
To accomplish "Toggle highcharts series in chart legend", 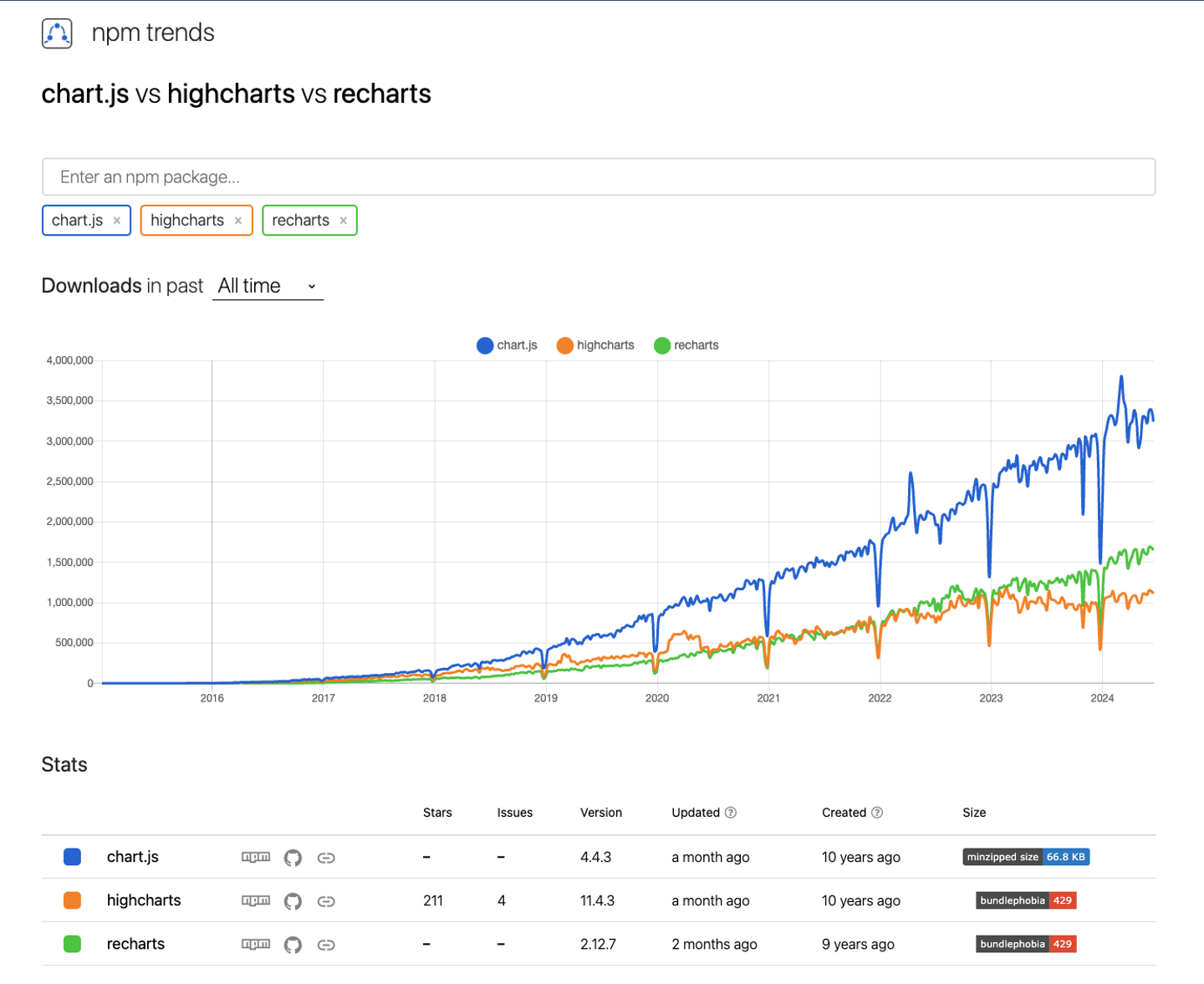I will [x=595, y=345].
